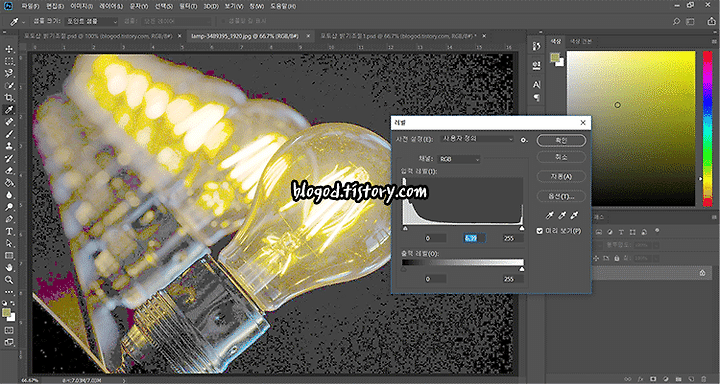Select the Lasso tool
Image resolution: width=720 pixels, height=385 pixels.
(x=9, y=73)
